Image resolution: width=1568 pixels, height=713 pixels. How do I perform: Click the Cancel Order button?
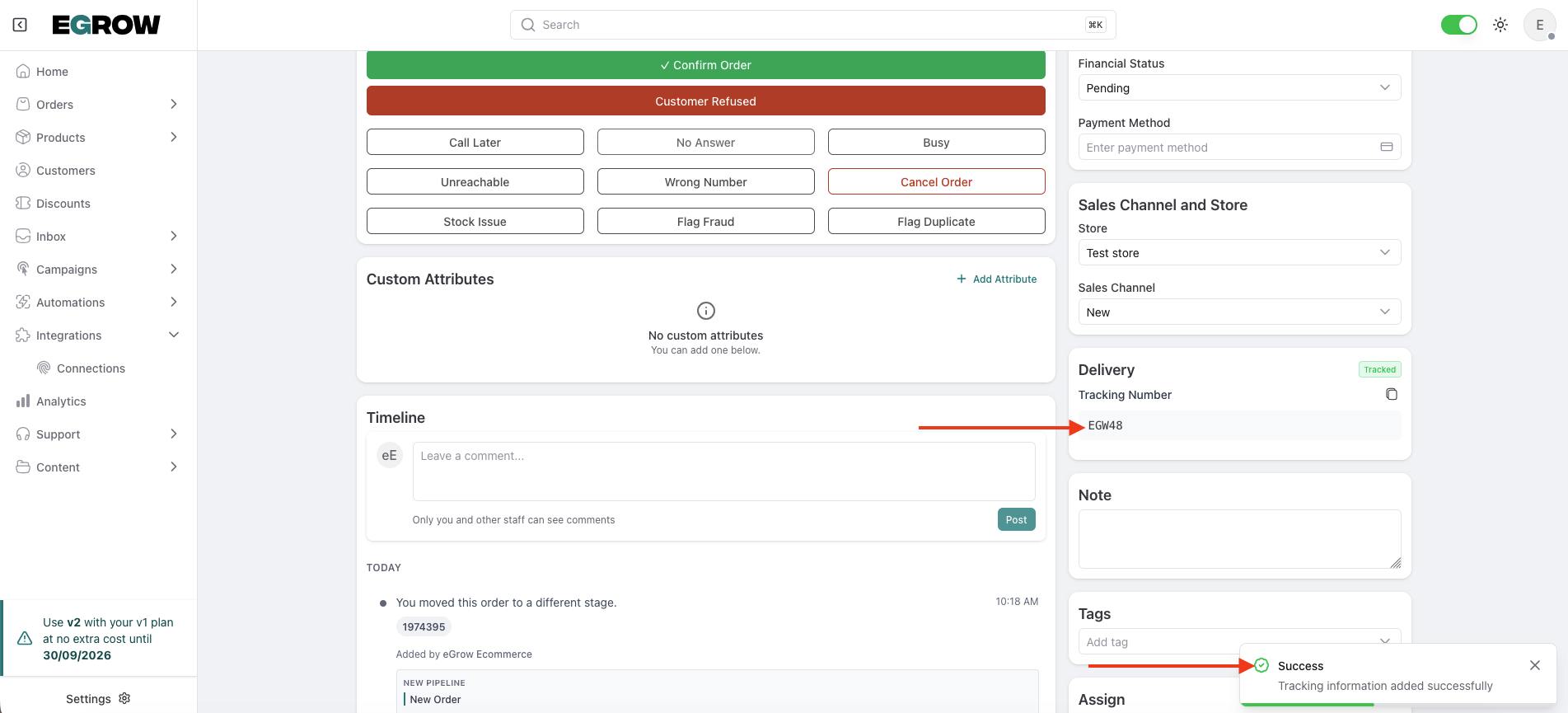[x=936, y=182]
